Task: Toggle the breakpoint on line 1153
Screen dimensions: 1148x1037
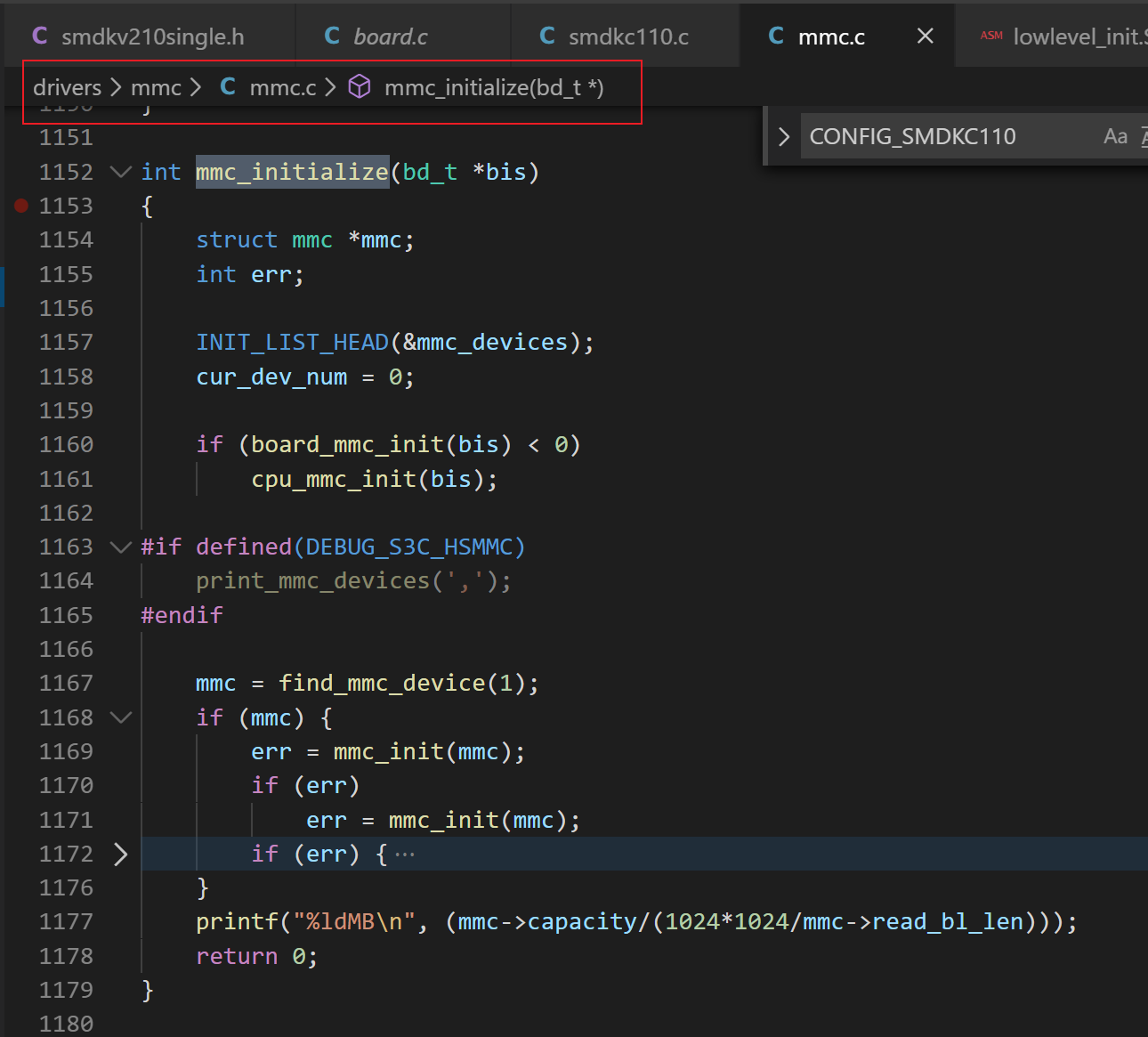Action: (x=21, y=206)
